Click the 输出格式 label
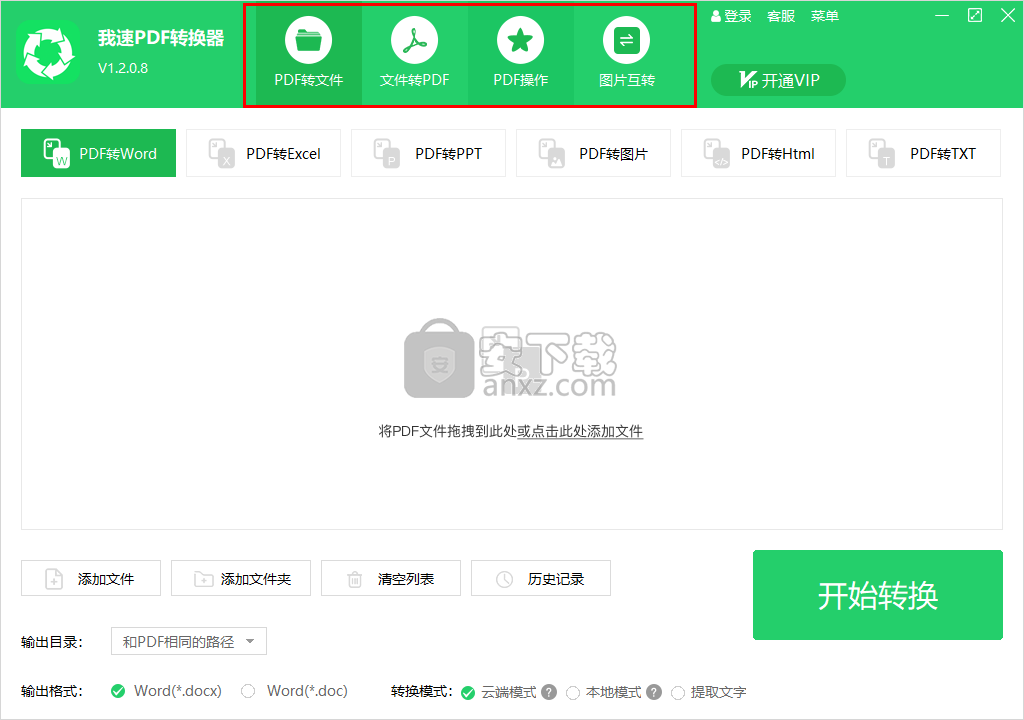The width and height of the screenshot is (1024, 720). point(52,691)
